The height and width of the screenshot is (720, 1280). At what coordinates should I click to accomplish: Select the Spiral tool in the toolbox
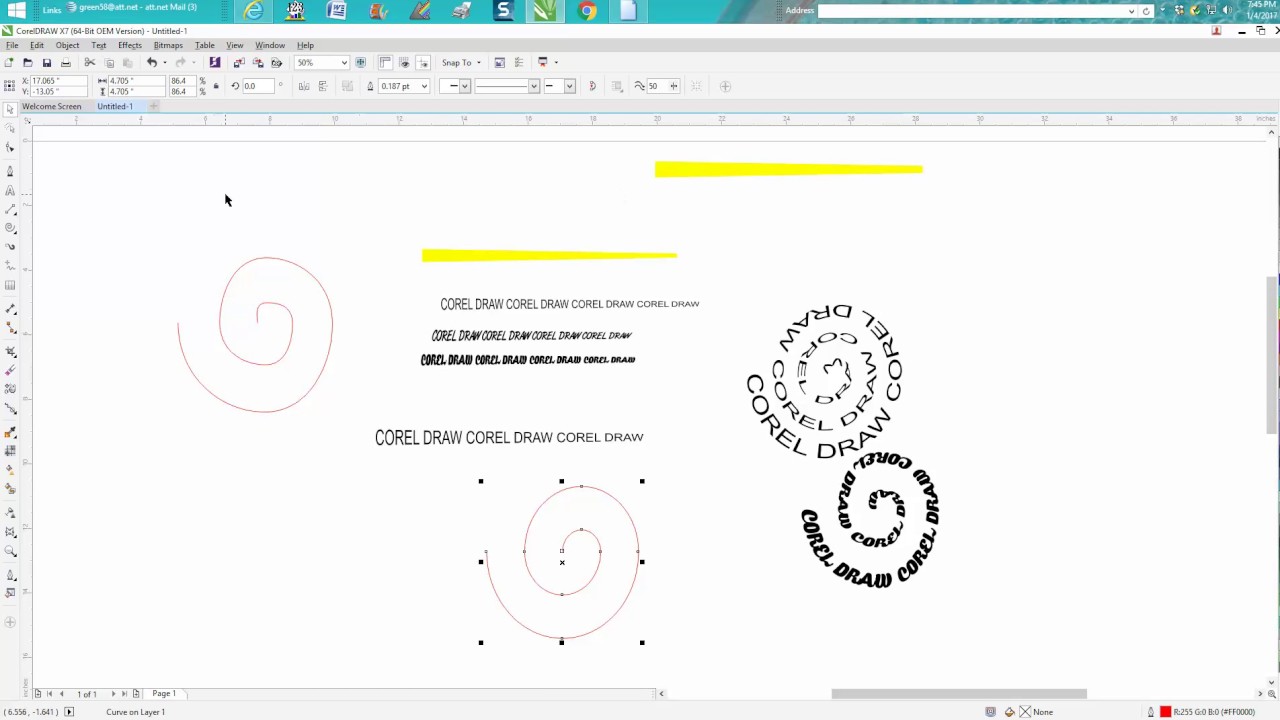tap(10, 228)
